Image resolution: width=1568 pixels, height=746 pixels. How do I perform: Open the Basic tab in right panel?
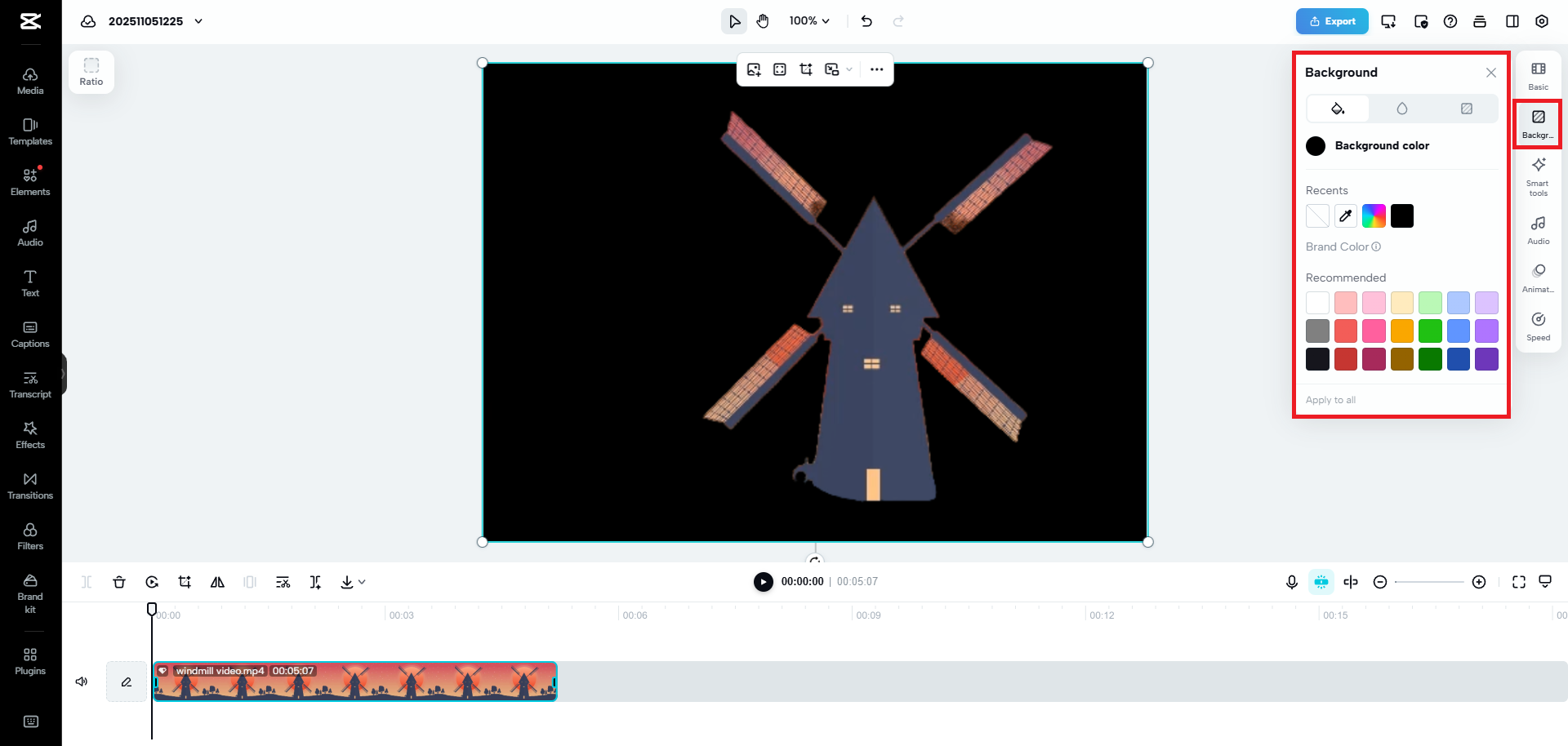coord(1539,76)
